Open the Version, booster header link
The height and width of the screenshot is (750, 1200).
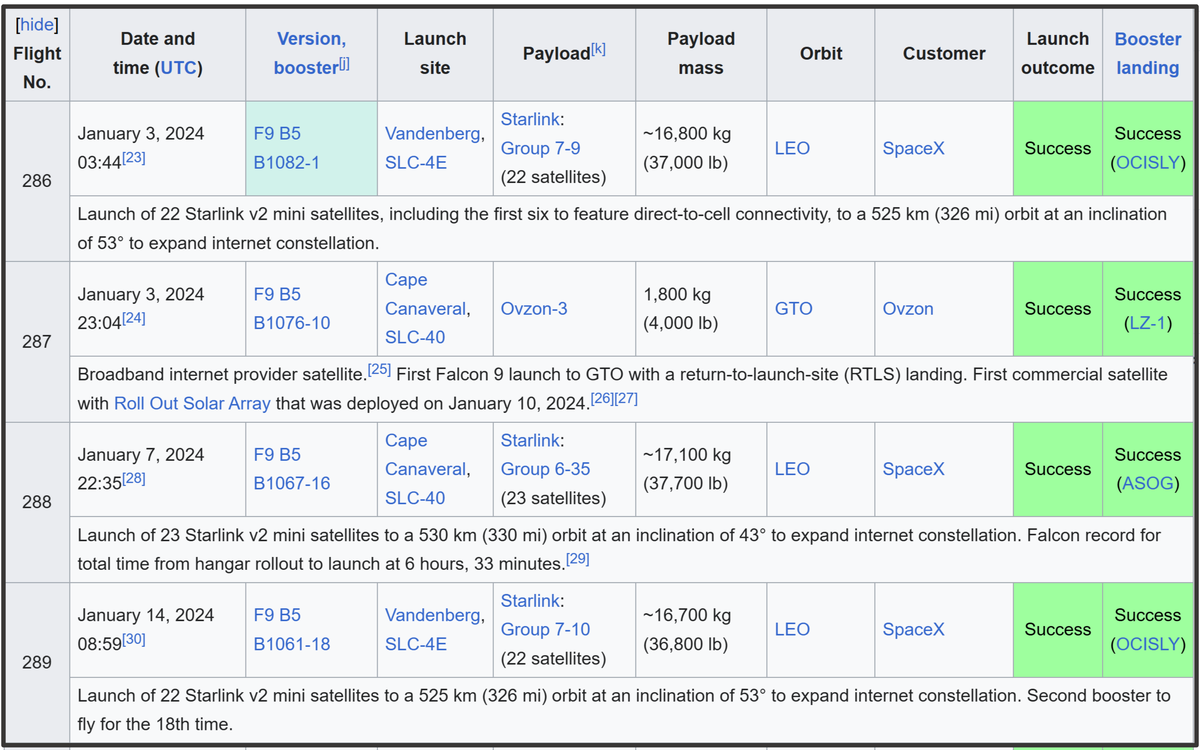click(311, 53)
